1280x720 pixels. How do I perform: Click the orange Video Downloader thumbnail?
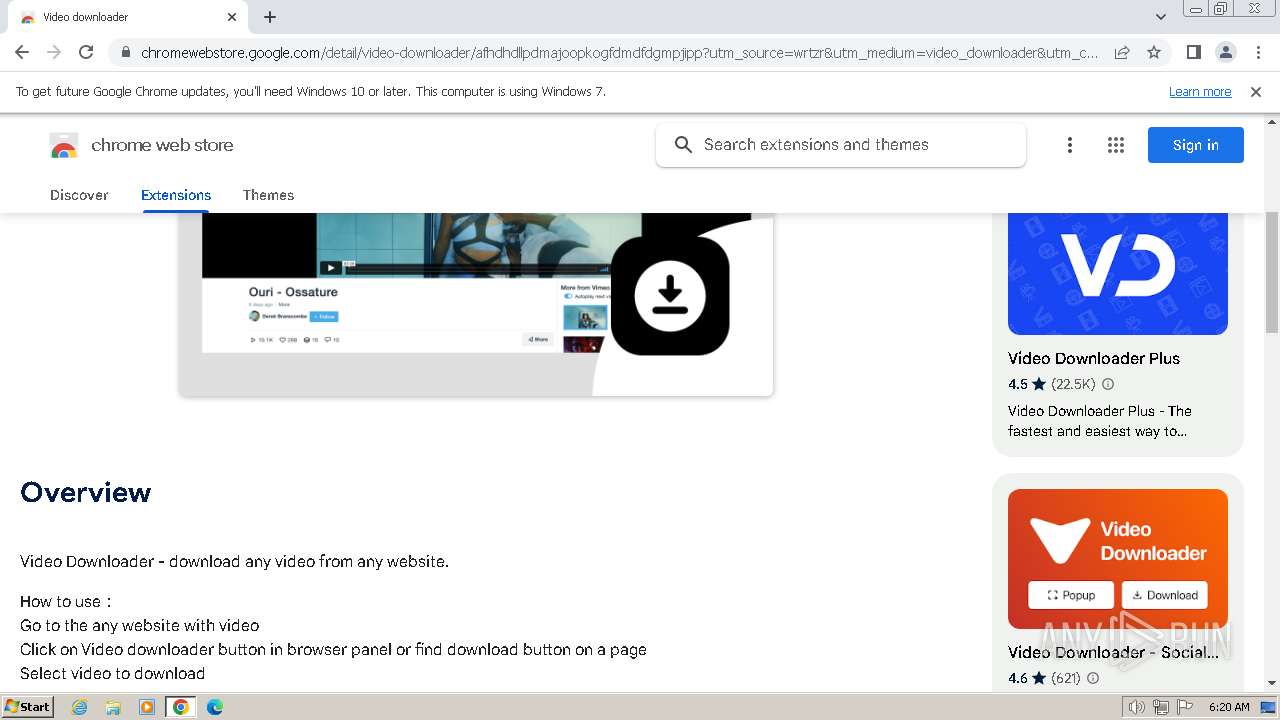(x=1118, y=559)
